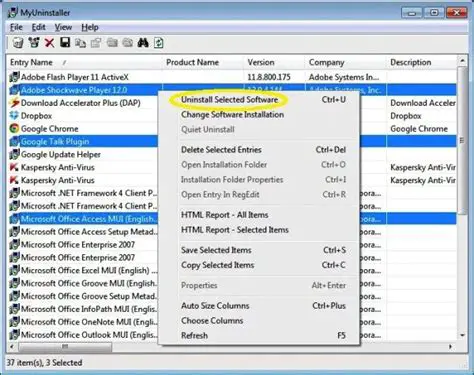Choose HTML Report - Selected Items
Viewport: 474px width, 375px height.
pyautogui.click(x=235, y=230)
